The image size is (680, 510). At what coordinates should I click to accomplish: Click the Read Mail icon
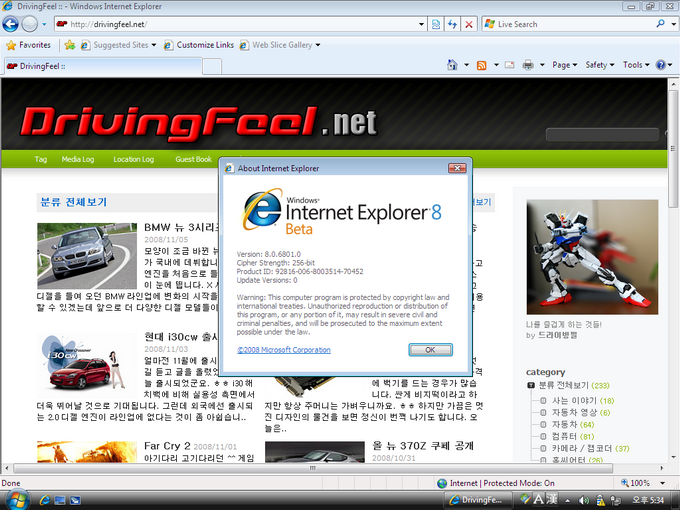tap(510, 65)
